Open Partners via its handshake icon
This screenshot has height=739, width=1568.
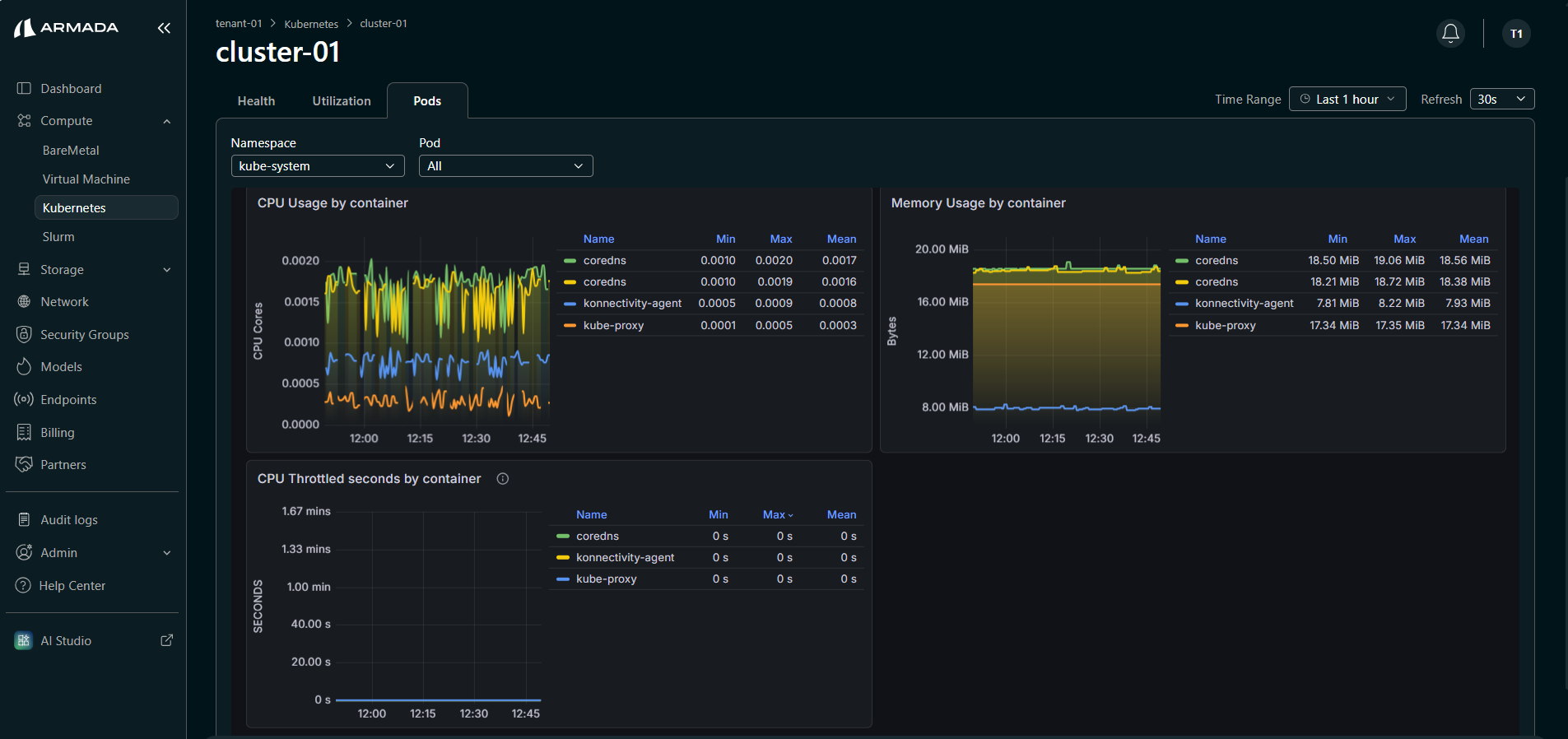pyautogui.click(x=24, y=464)
